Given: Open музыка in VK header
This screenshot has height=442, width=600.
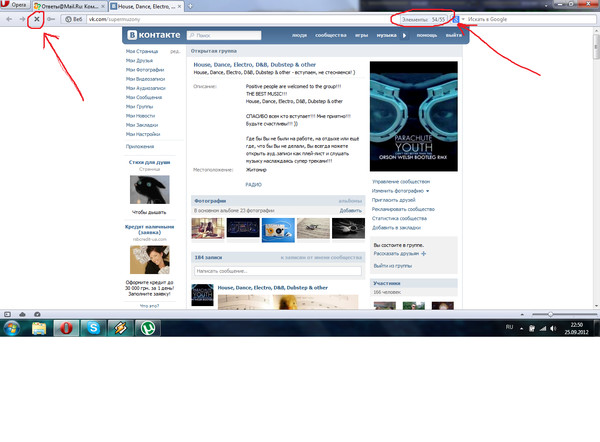Looking at the screenshot, I should 386,35.
